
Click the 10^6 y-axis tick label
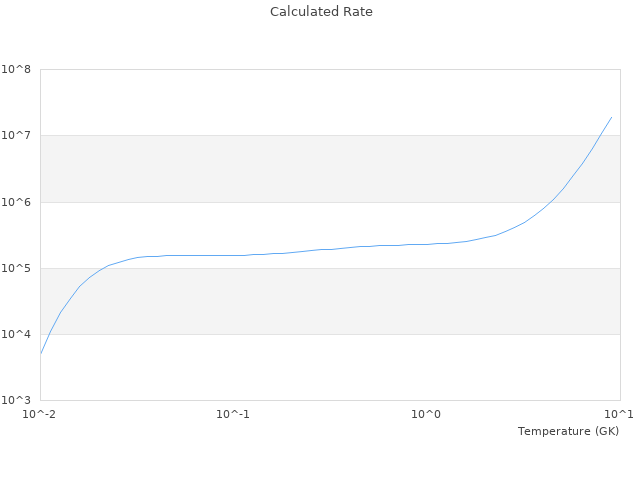click(x=16, y=202)
